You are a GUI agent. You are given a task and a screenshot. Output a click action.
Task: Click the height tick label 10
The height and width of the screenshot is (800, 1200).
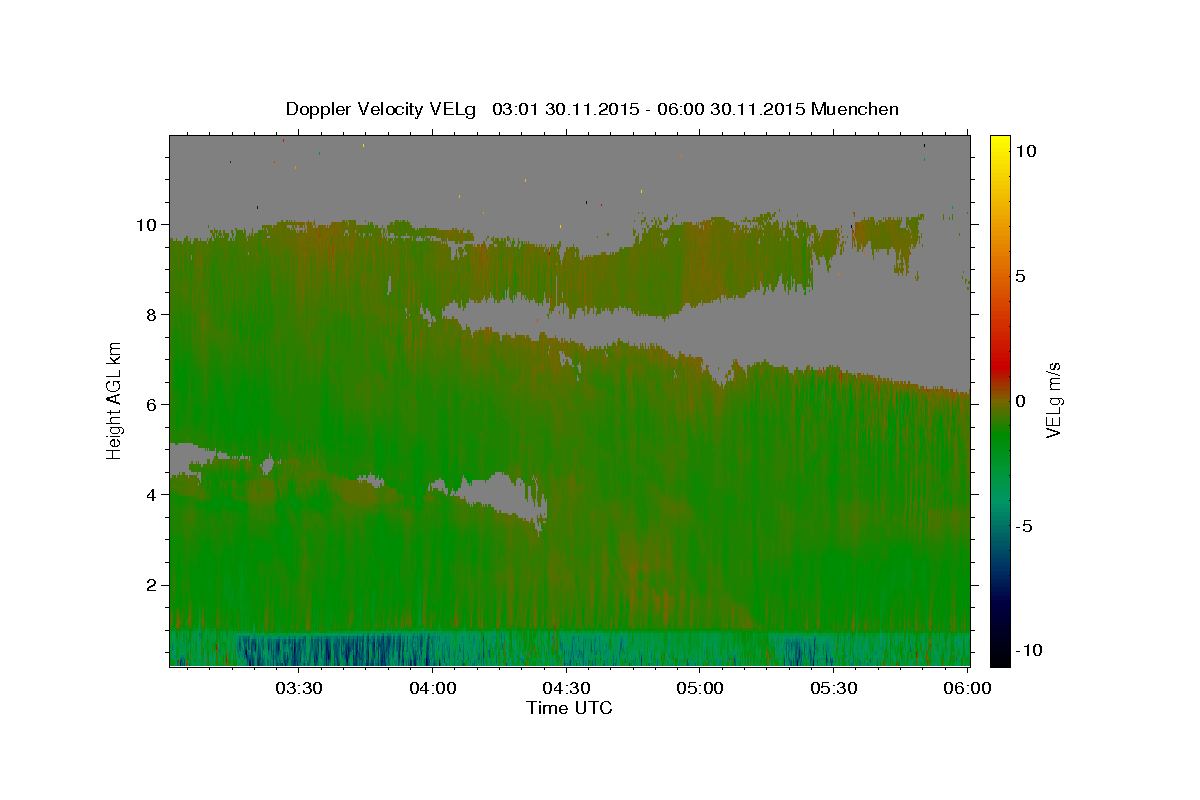148,224
